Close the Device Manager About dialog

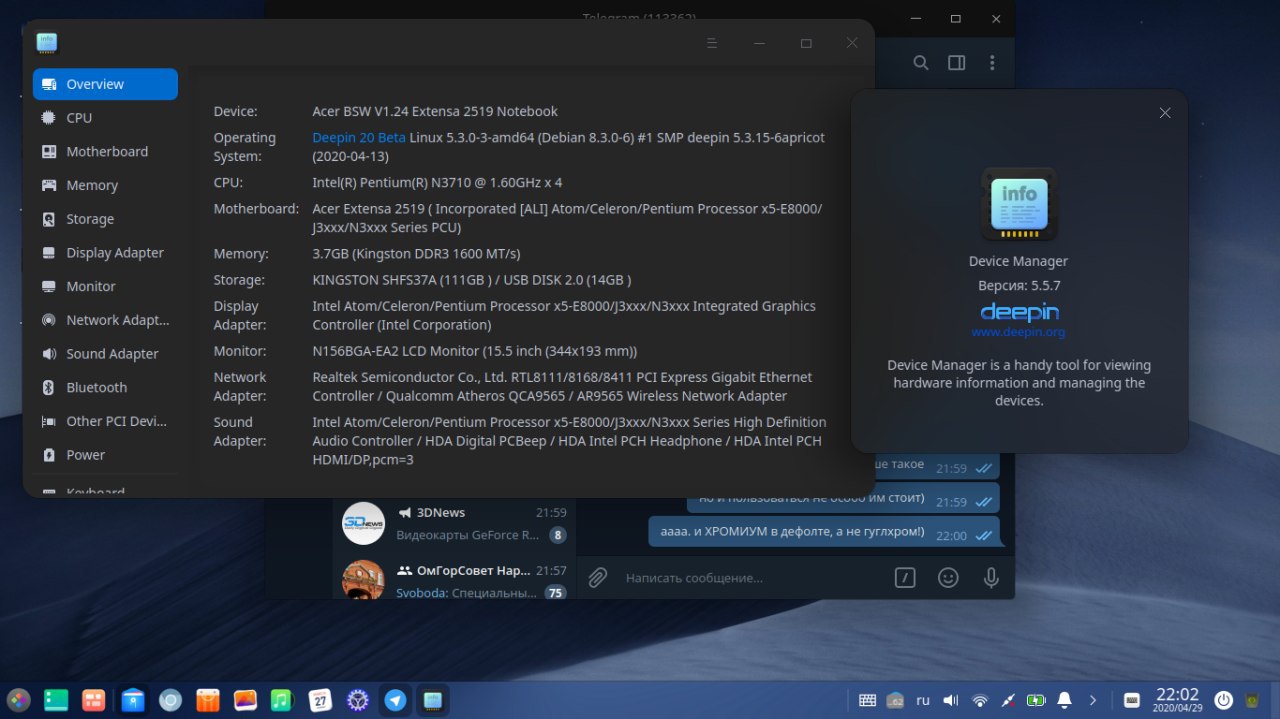tap(1165, 113)
